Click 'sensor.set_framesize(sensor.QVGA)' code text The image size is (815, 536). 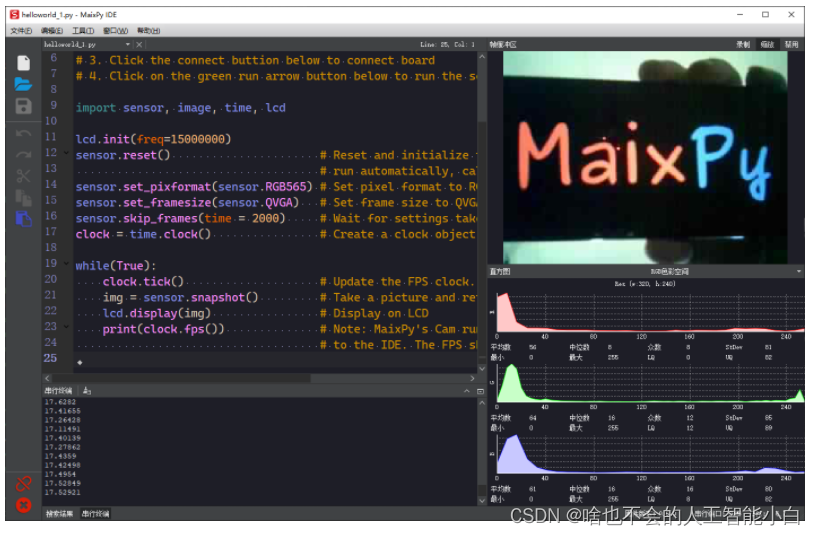click(187, 202)
